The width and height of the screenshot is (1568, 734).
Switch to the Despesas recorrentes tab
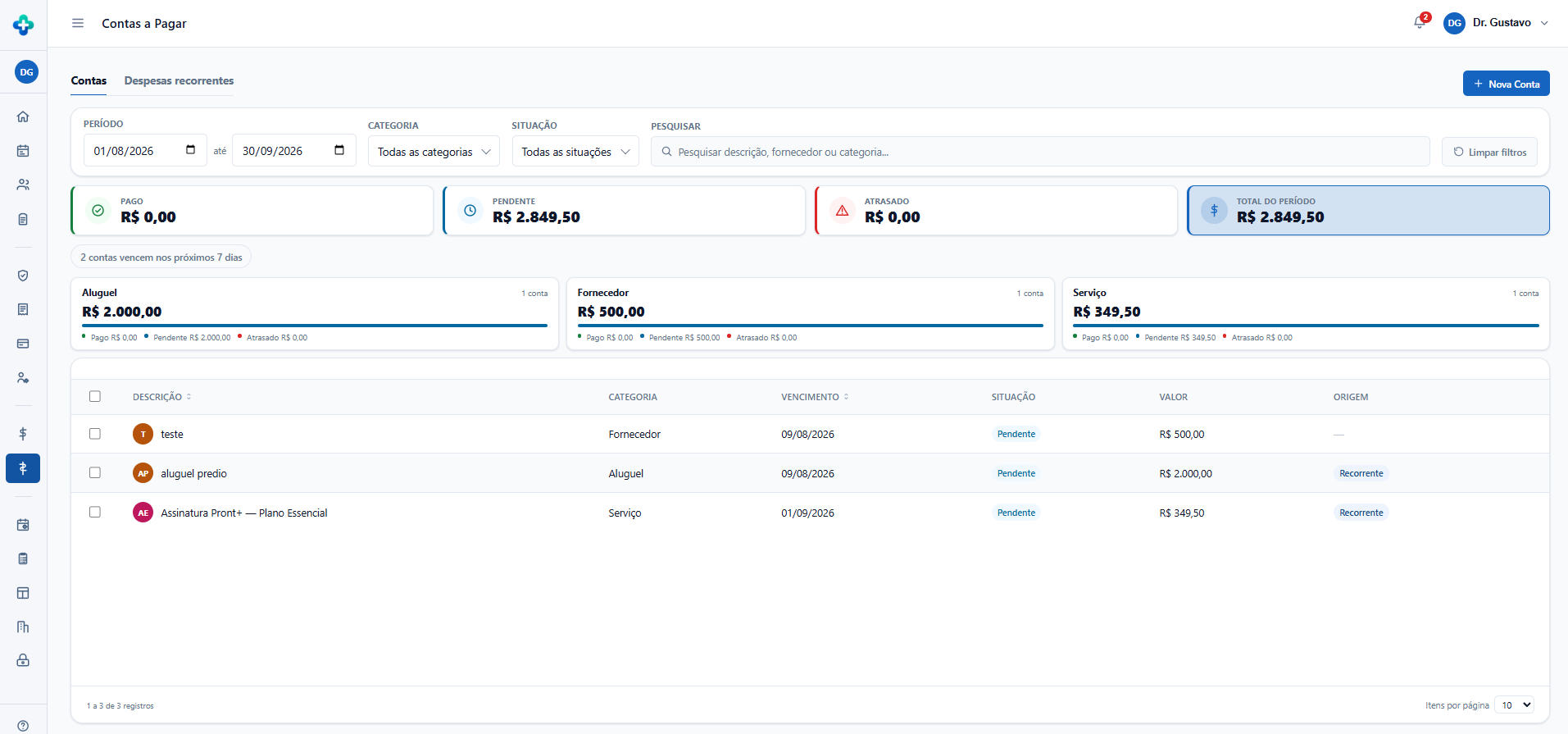tap(179, 80)
